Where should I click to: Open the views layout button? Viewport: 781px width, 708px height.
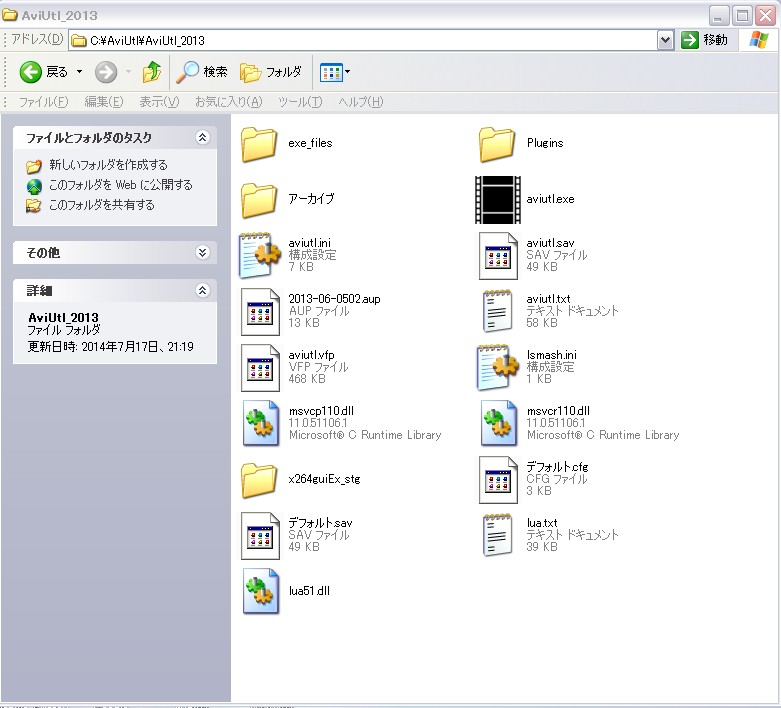pyautogui.click(x=331, y=73)
